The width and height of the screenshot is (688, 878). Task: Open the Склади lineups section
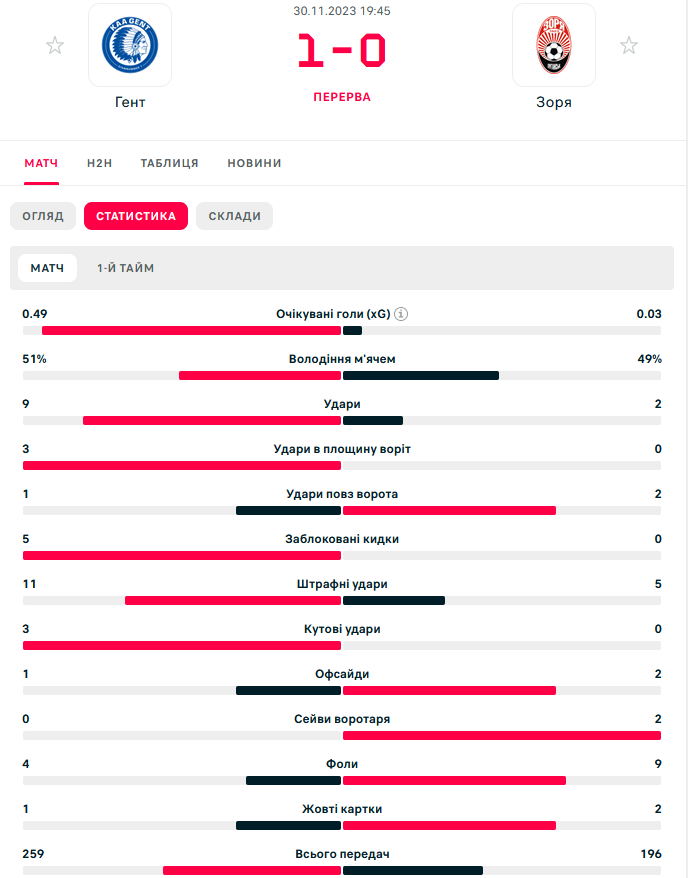pyautogui.click(x=234, y=216)
